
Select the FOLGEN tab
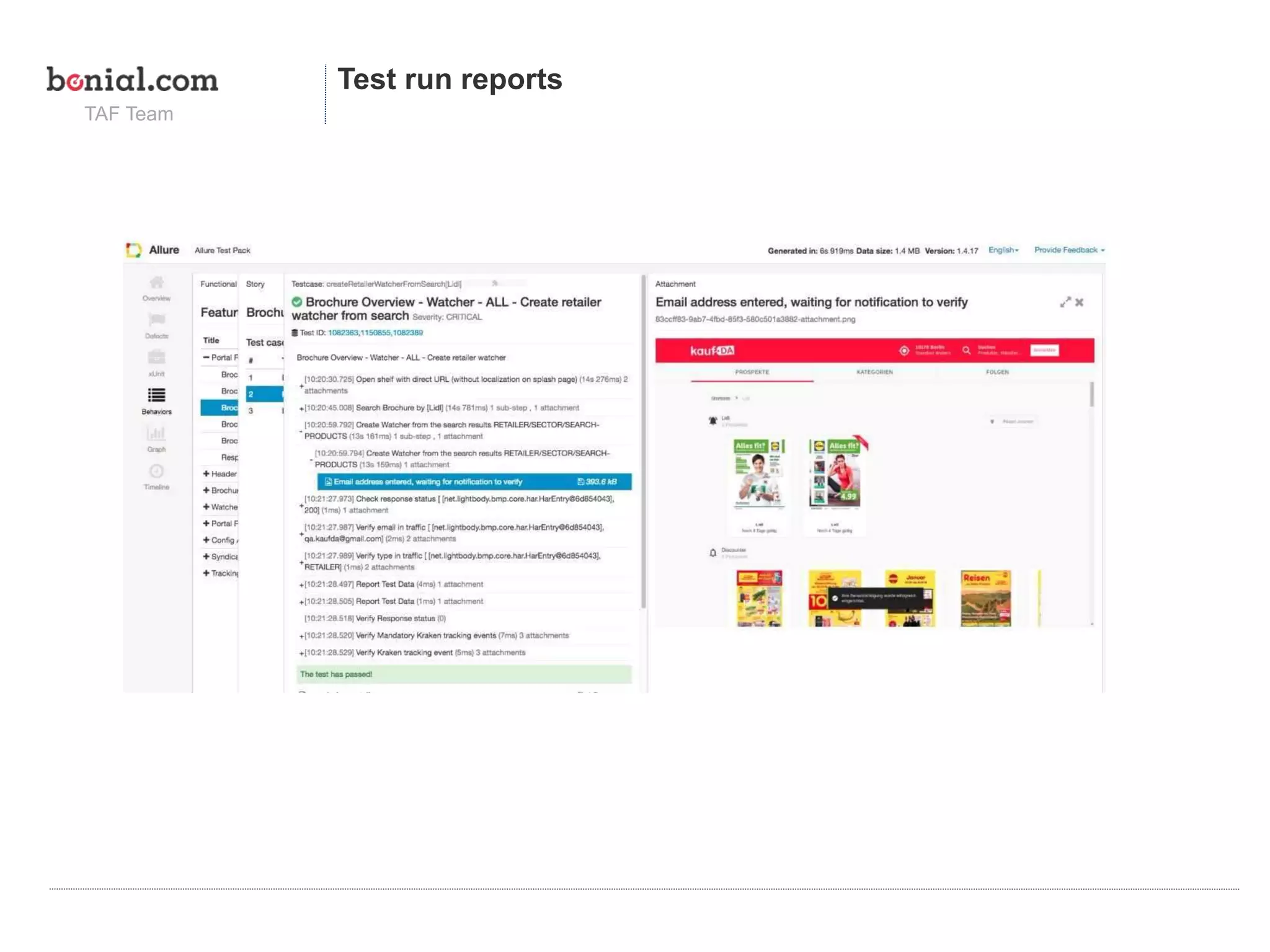click(x=997, y=372)
